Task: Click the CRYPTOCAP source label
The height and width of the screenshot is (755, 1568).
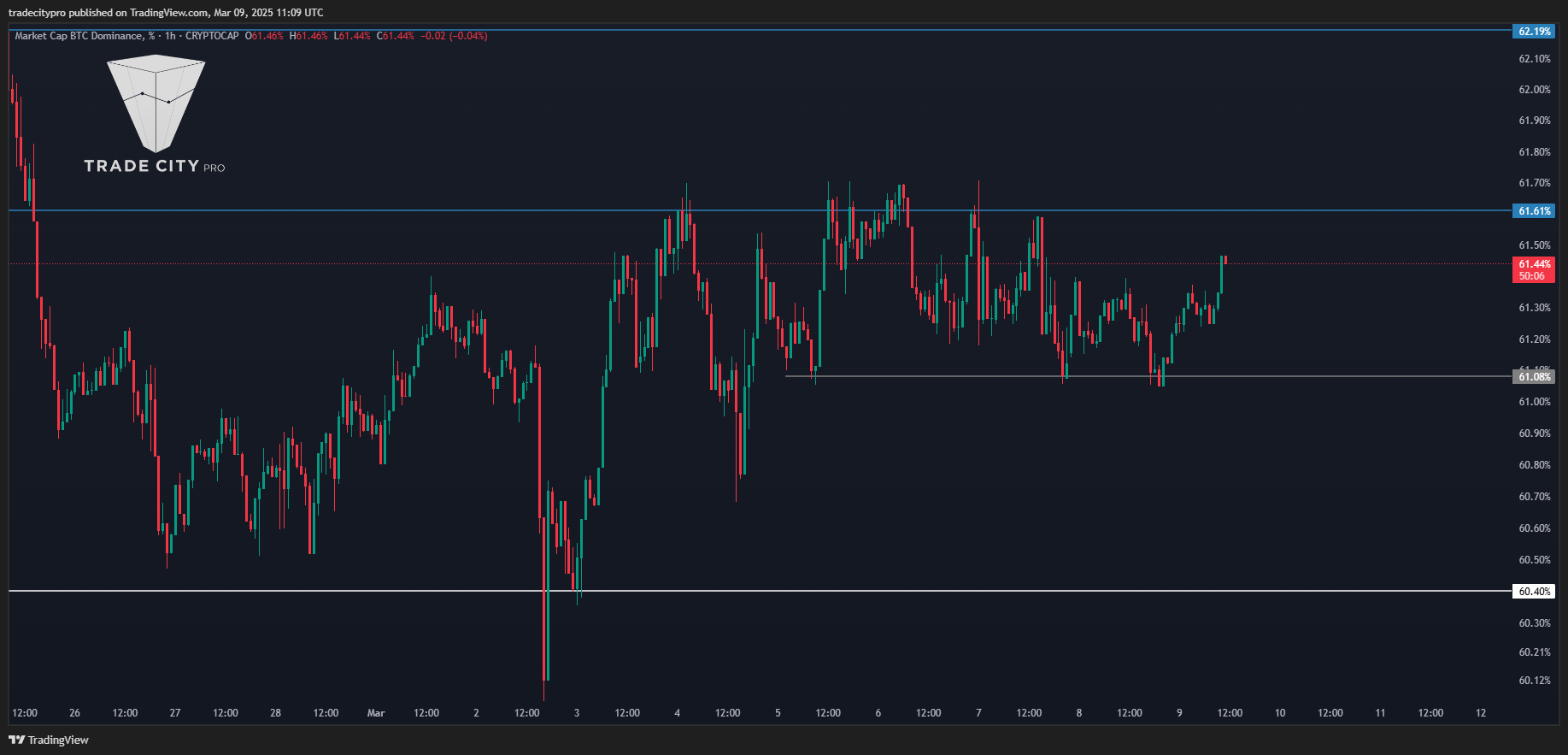Action: pos(212,36)
